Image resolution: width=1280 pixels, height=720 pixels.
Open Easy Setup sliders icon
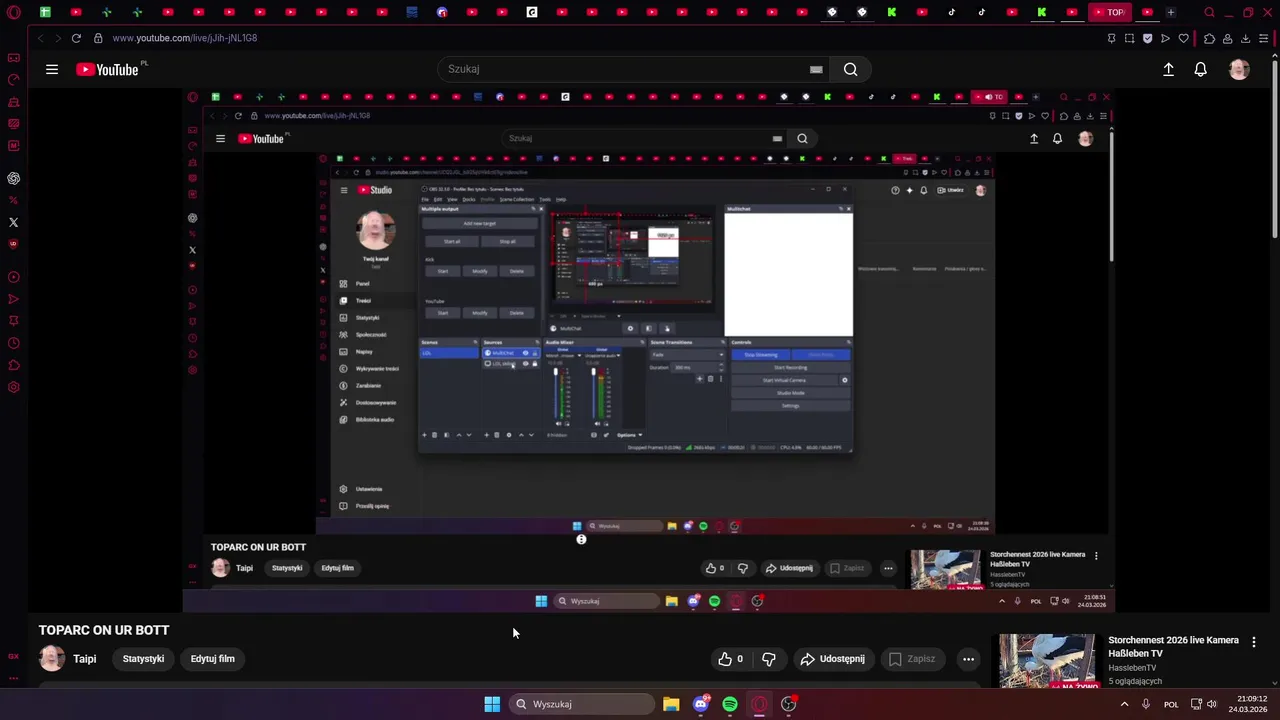click(x=1266, y=38)
